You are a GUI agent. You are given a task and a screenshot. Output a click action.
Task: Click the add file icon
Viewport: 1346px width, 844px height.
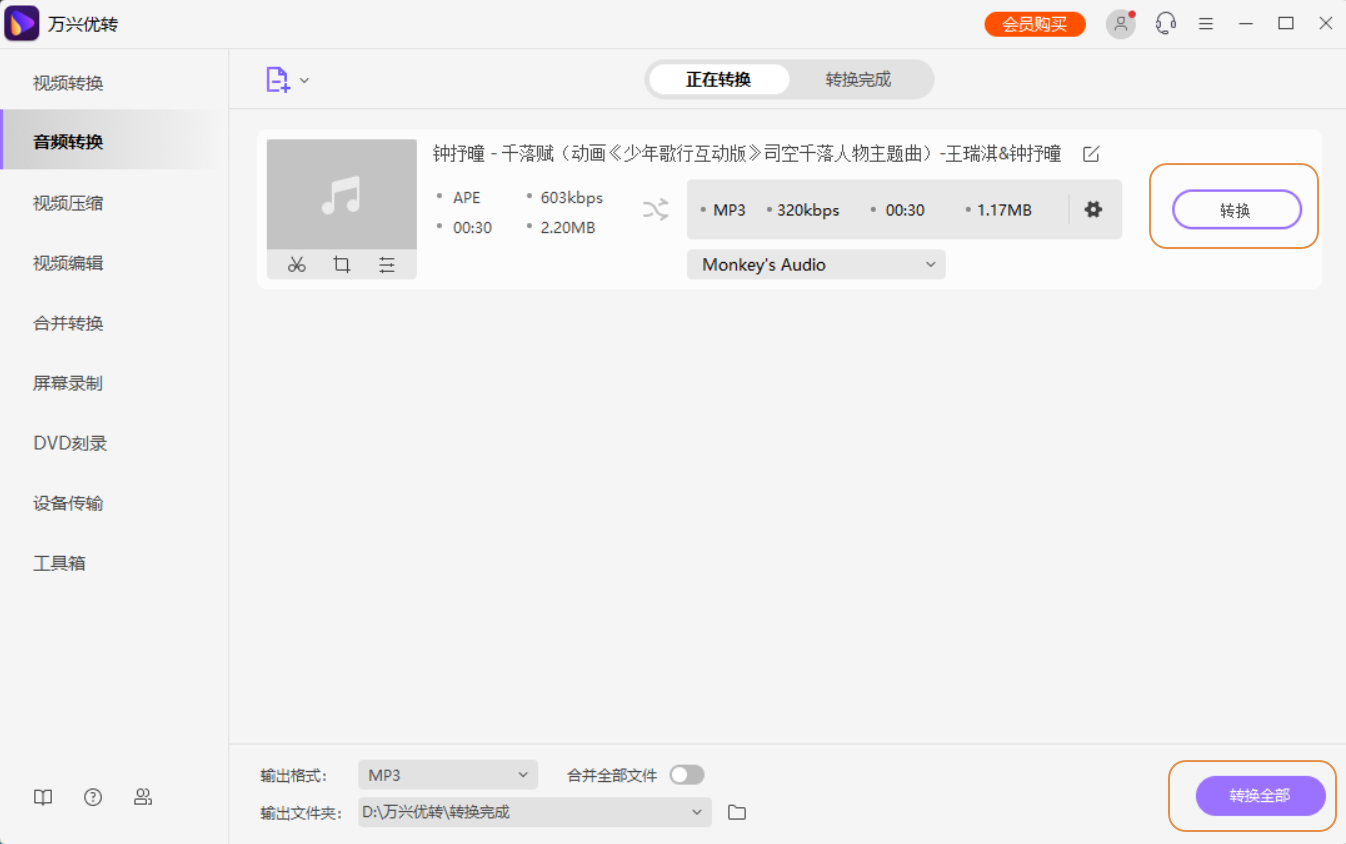coord(277,80)
